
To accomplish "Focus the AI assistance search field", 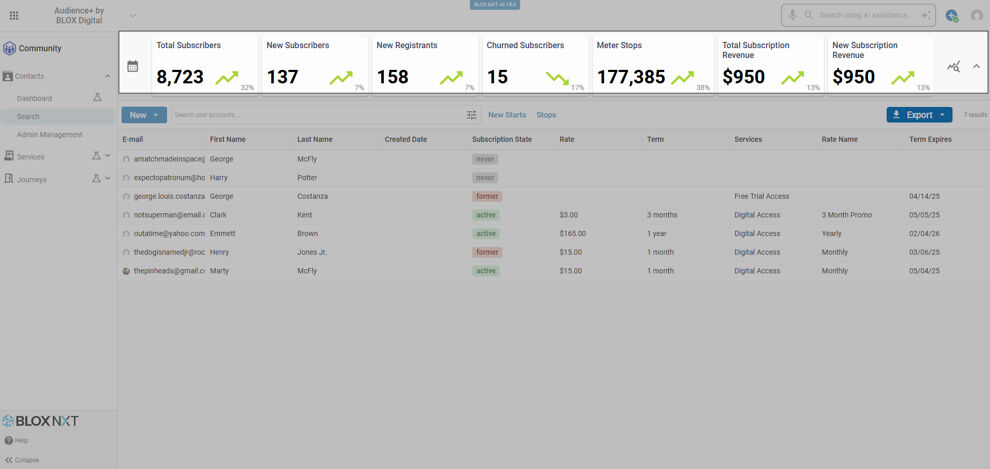I will pyautogui.click(x=866, y=15).
